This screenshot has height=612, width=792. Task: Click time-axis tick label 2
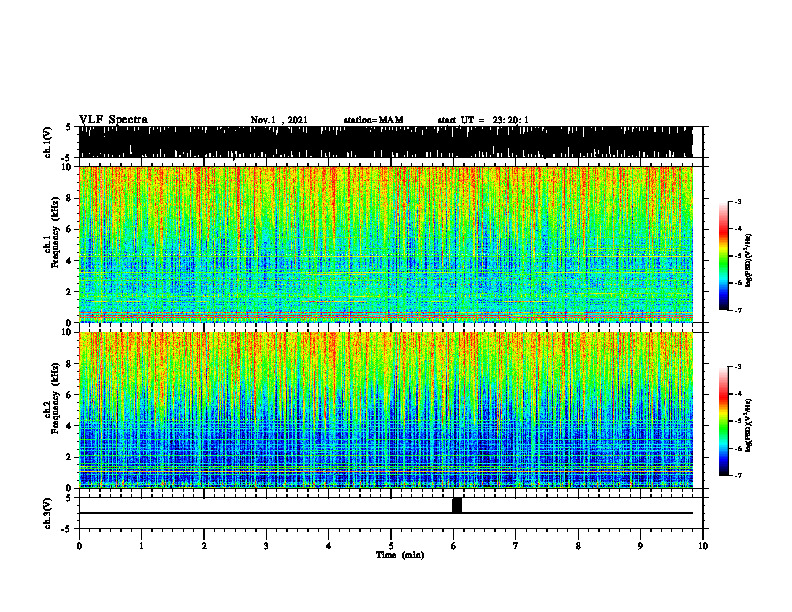click(204, 546)
